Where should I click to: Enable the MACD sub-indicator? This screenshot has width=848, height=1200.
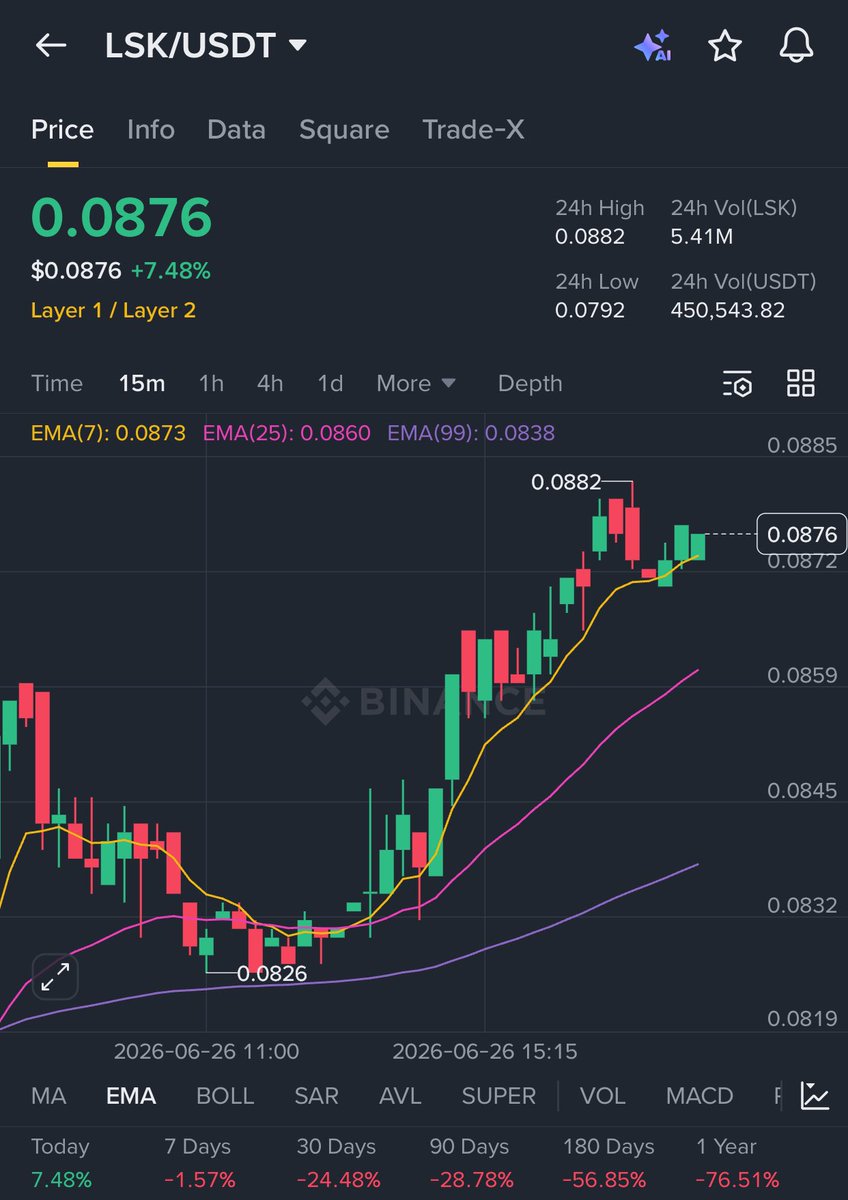click(x=699, y=1096)
